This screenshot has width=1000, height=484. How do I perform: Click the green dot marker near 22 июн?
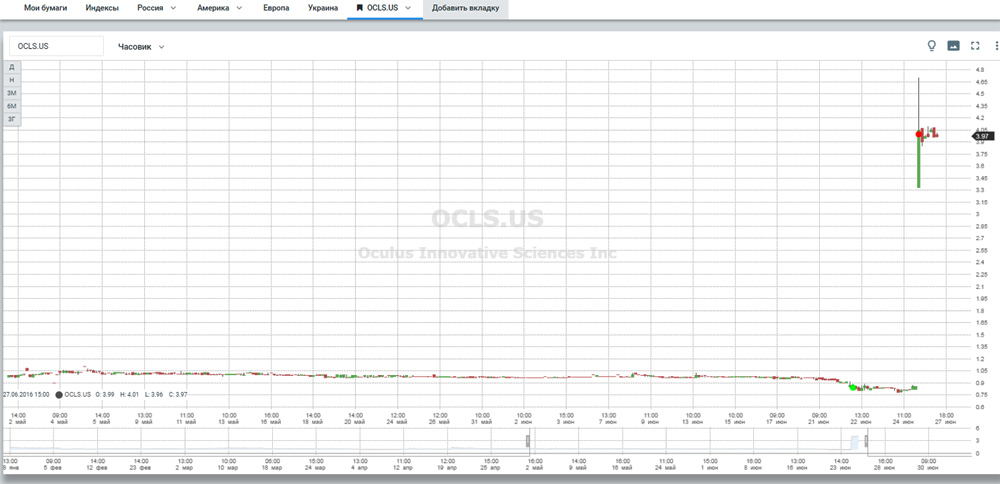point(853,387)
